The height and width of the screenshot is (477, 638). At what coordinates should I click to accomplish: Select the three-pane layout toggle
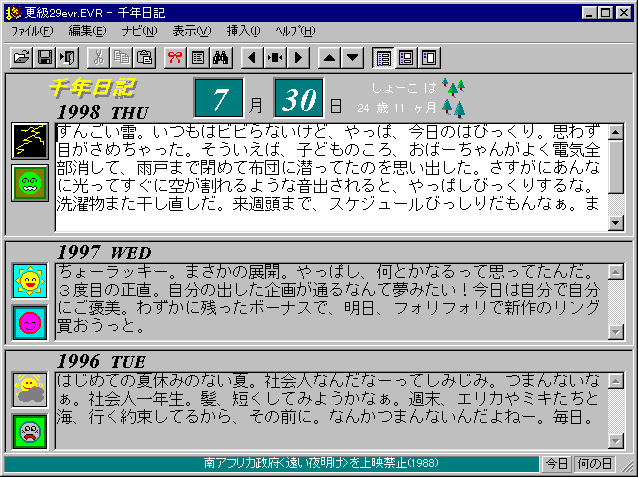(x=383, y=58)
